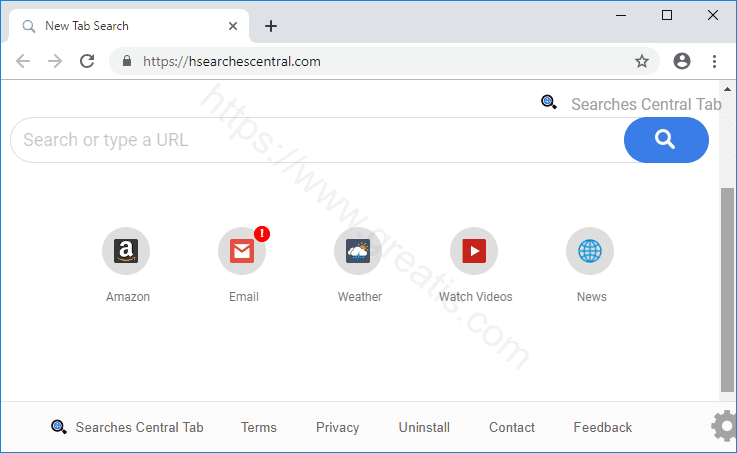Open the News globe icon
Screen dimensions: 737x453
(x=590, y=251)
